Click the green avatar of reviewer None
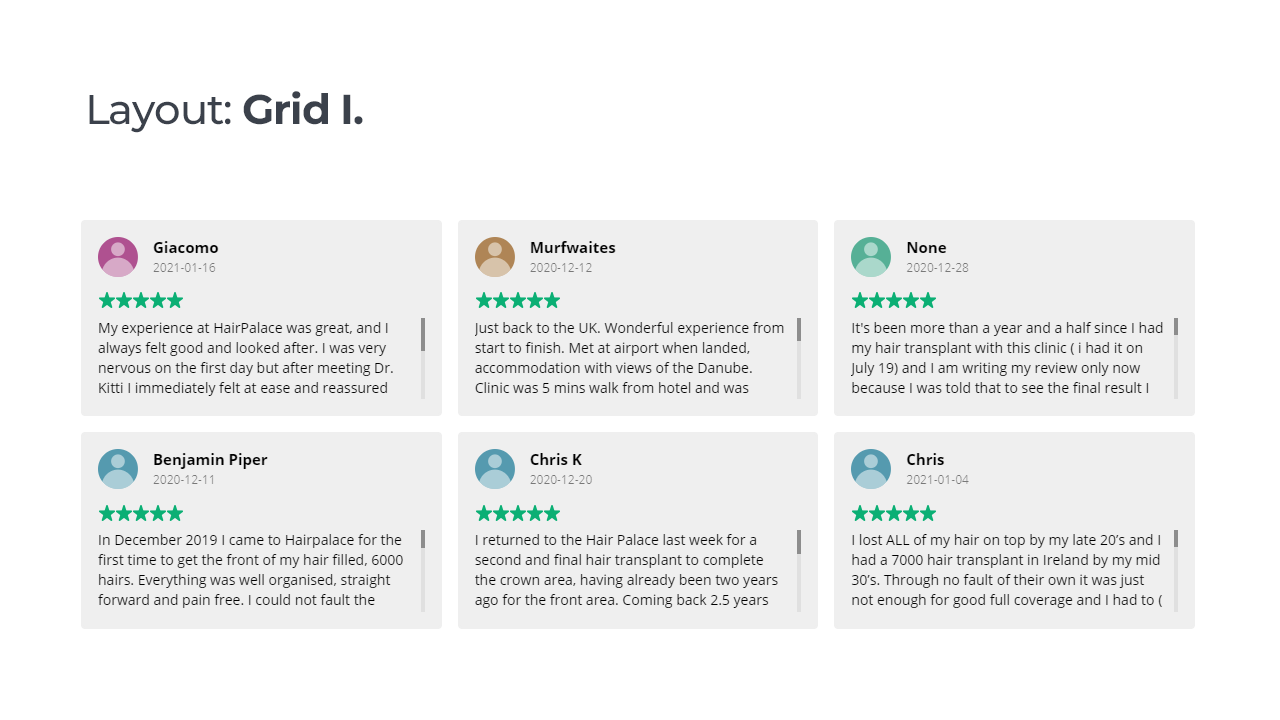 871,257
